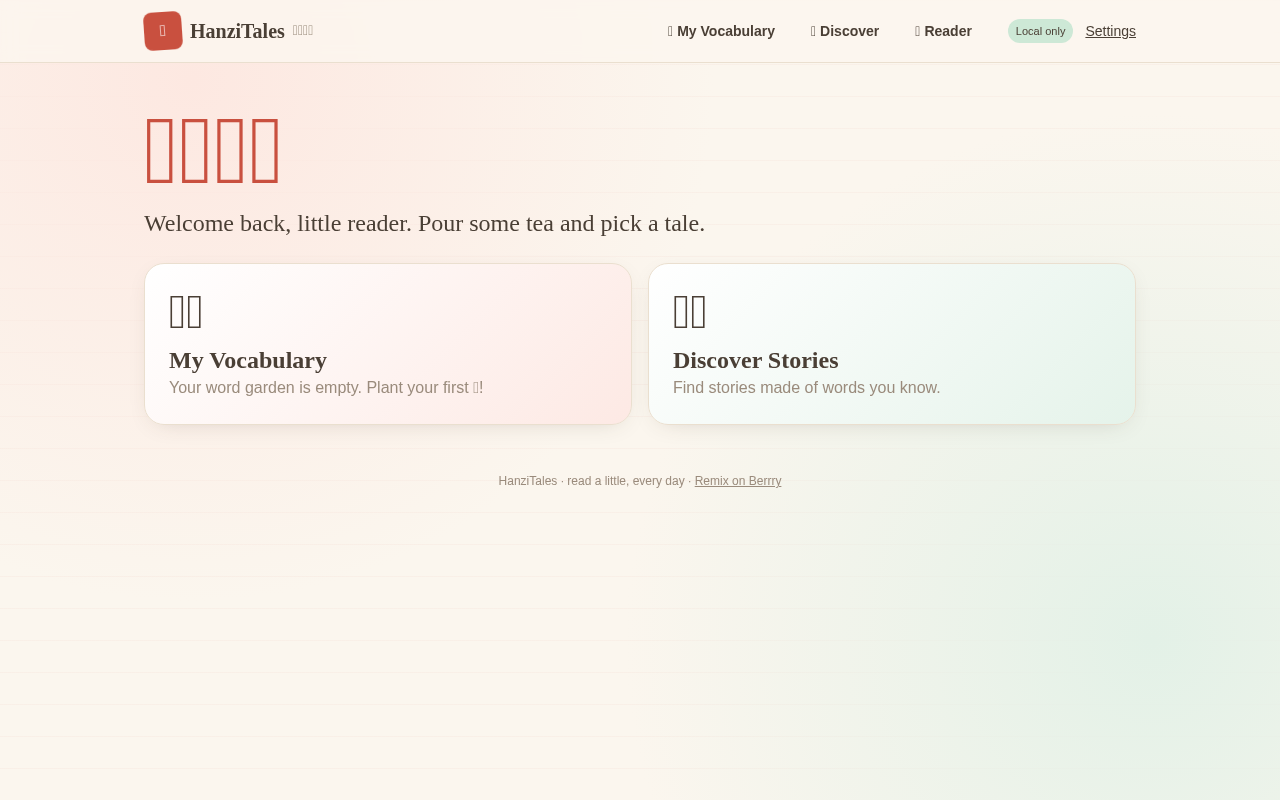
Task: Open the Discover nav item
Action: [x=845, y=31]
